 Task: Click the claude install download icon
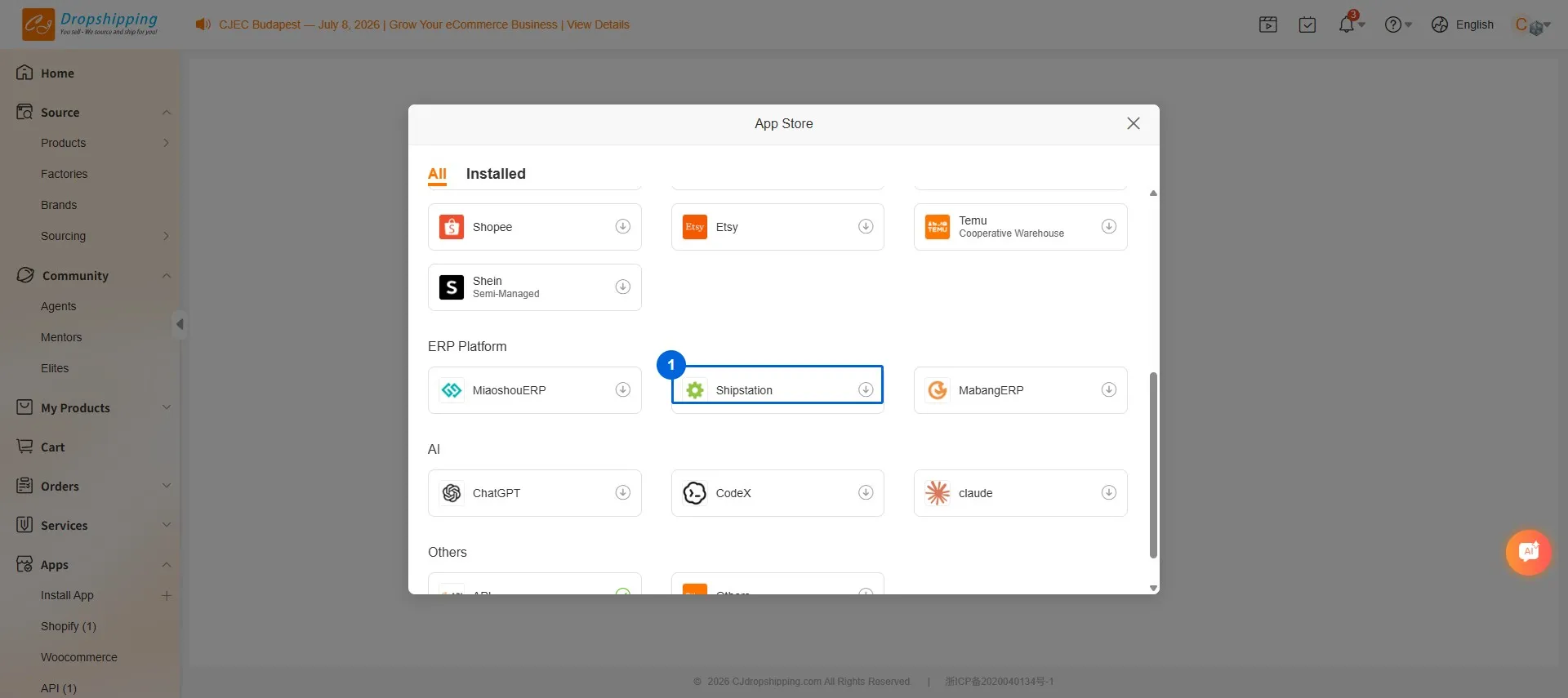pyautogui.click(x=1108, y=492)
